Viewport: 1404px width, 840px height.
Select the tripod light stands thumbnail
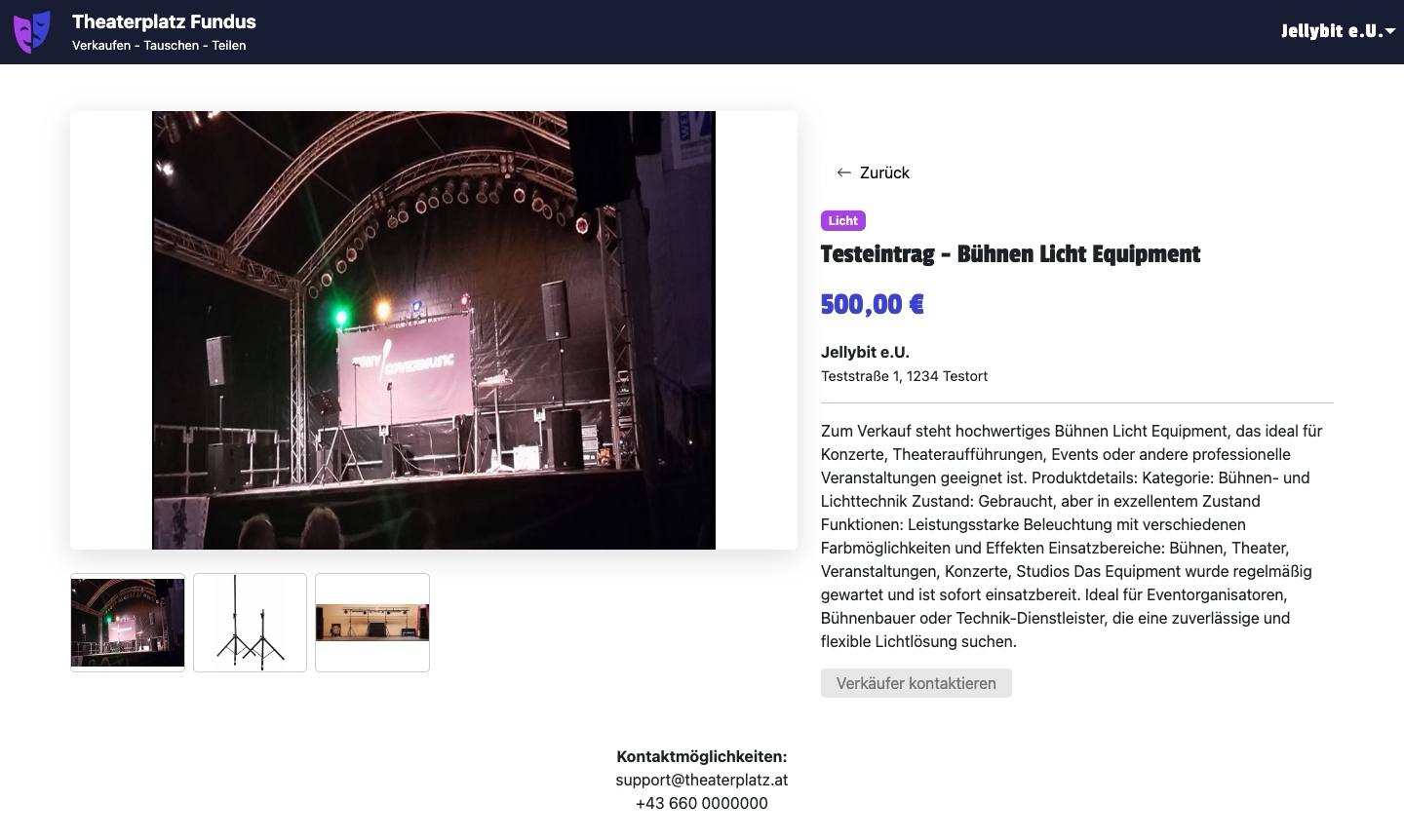click(250, 623)
